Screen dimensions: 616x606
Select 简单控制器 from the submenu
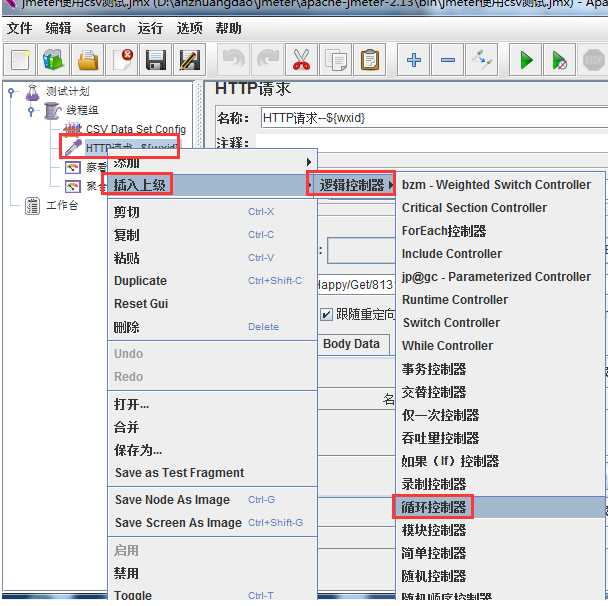[x=499, y=553]
